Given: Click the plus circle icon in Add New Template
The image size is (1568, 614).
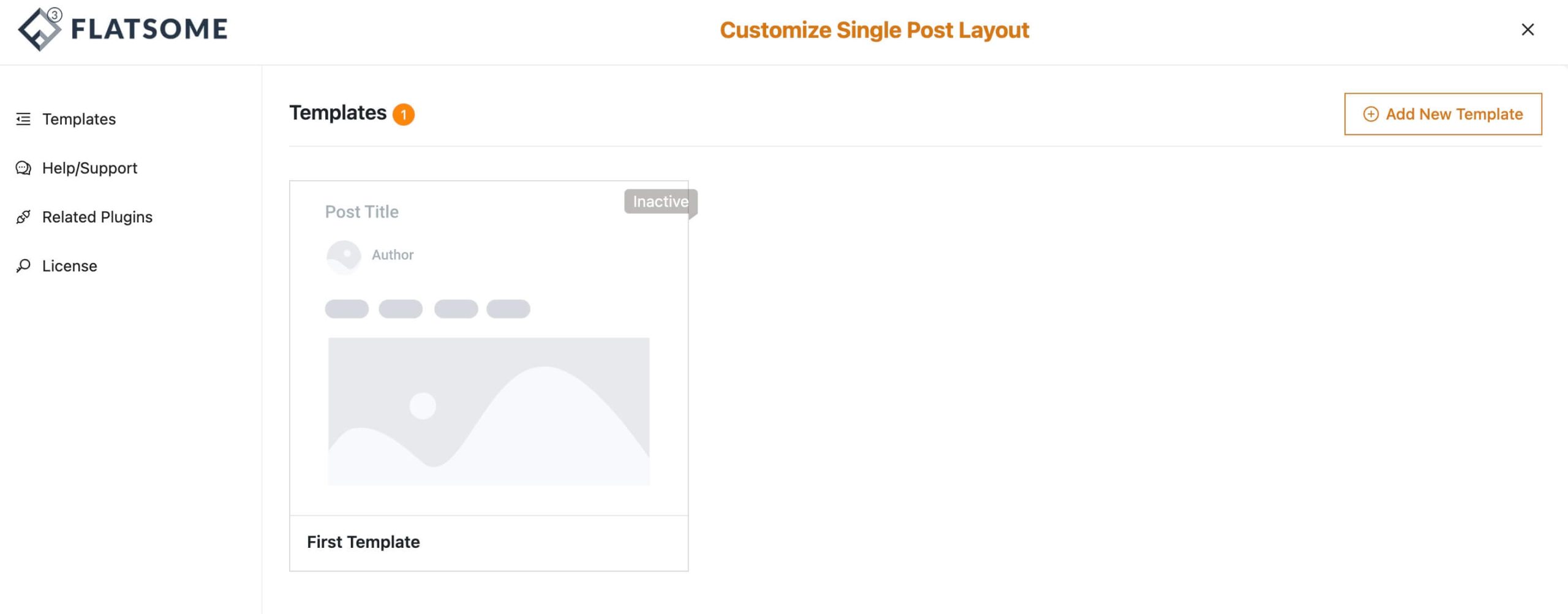Looking at the screenshot, I should 1371,114.
